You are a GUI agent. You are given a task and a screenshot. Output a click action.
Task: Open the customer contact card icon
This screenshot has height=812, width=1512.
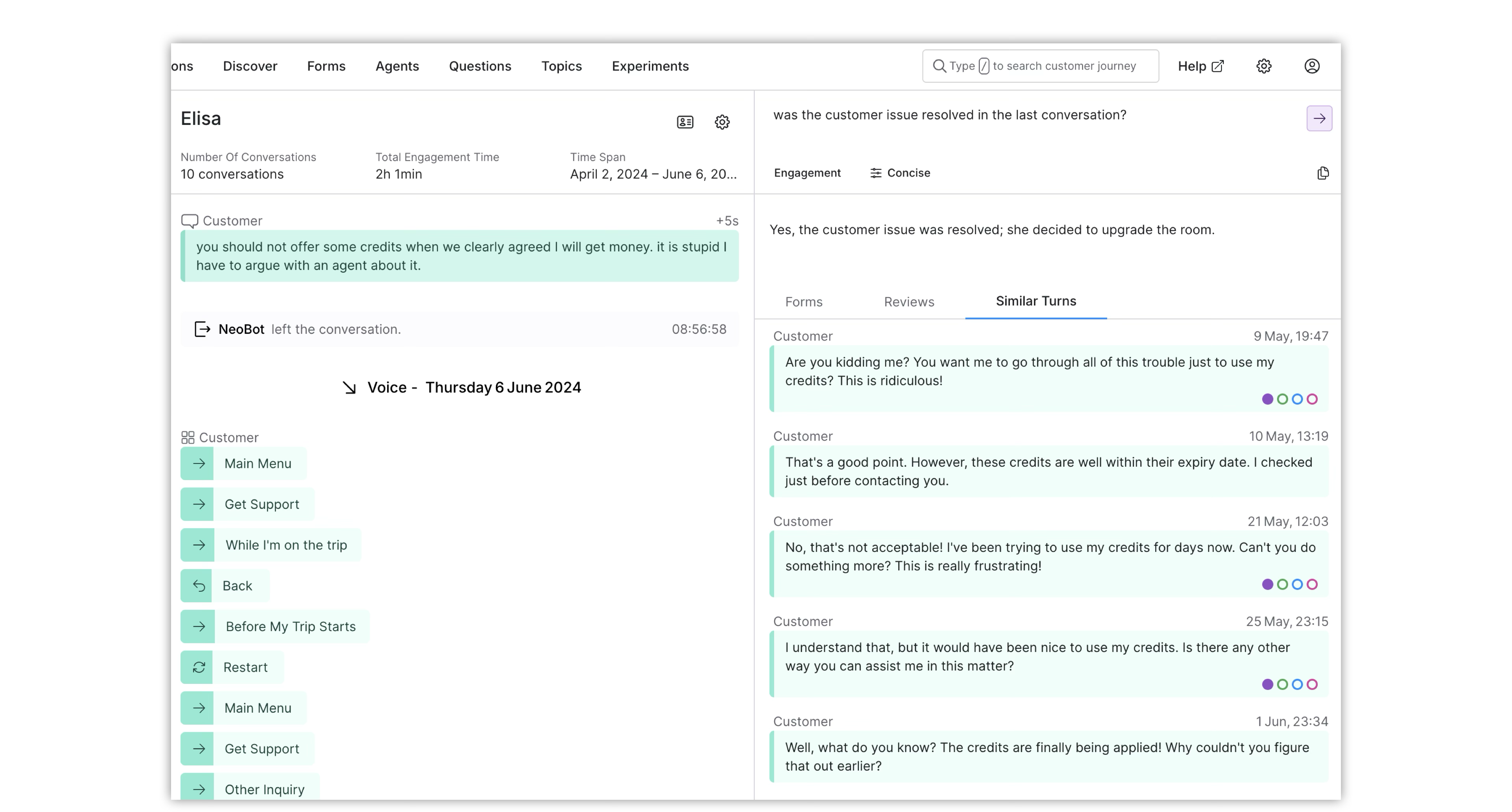click(685, 122)
